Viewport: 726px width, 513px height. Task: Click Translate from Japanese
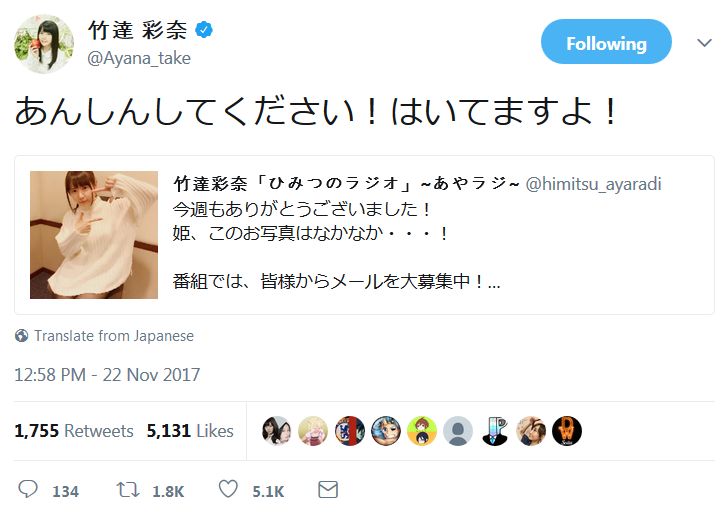tap(113, 336)
